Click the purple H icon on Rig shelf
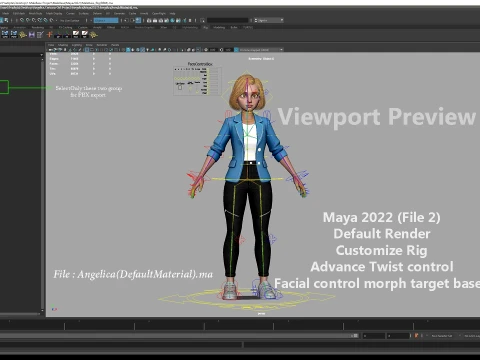This screenshot has width=480, height=360. (32, 34)
